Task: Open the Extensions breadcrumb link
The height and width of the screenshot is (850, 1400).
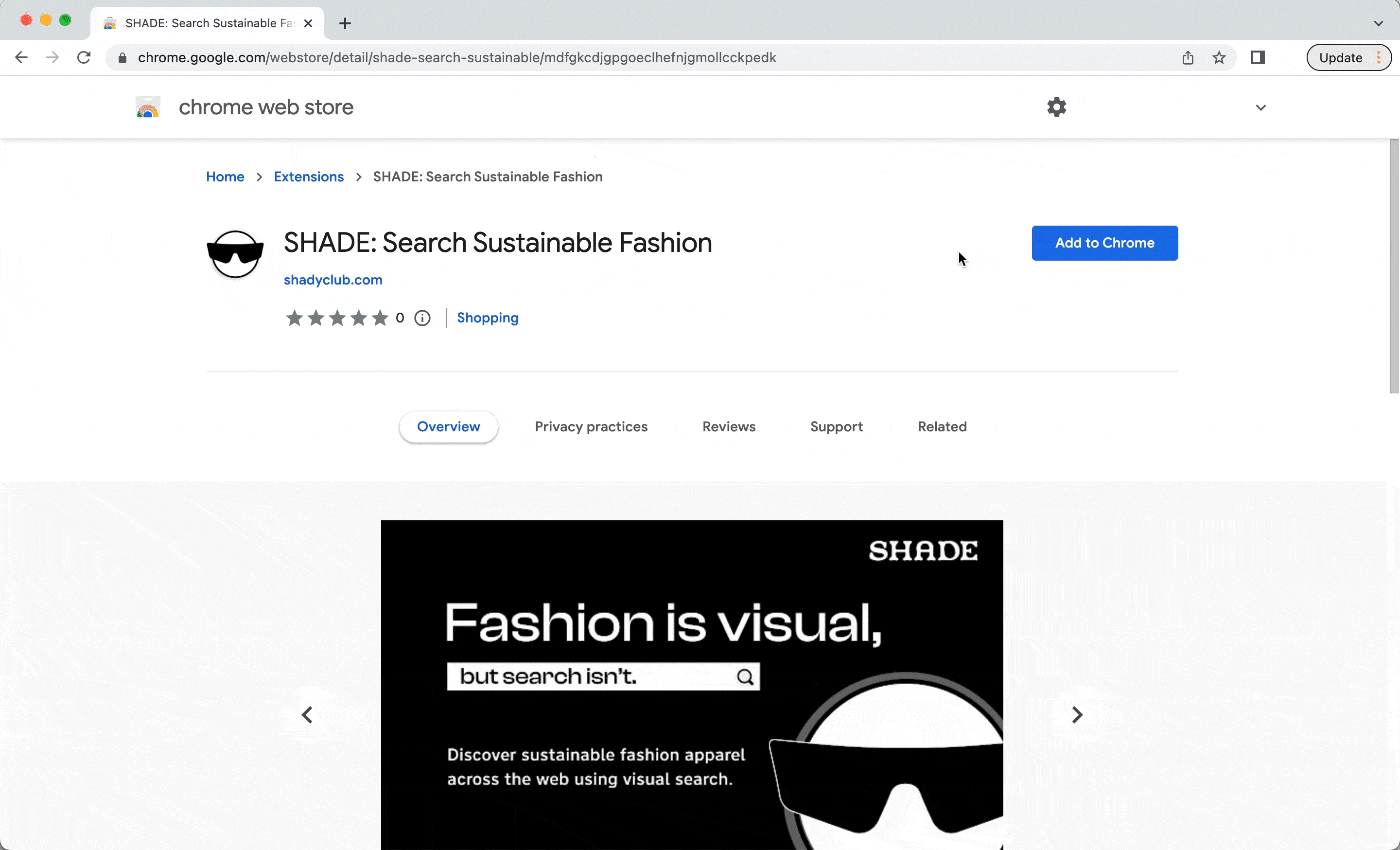Action: pos(309,177)
